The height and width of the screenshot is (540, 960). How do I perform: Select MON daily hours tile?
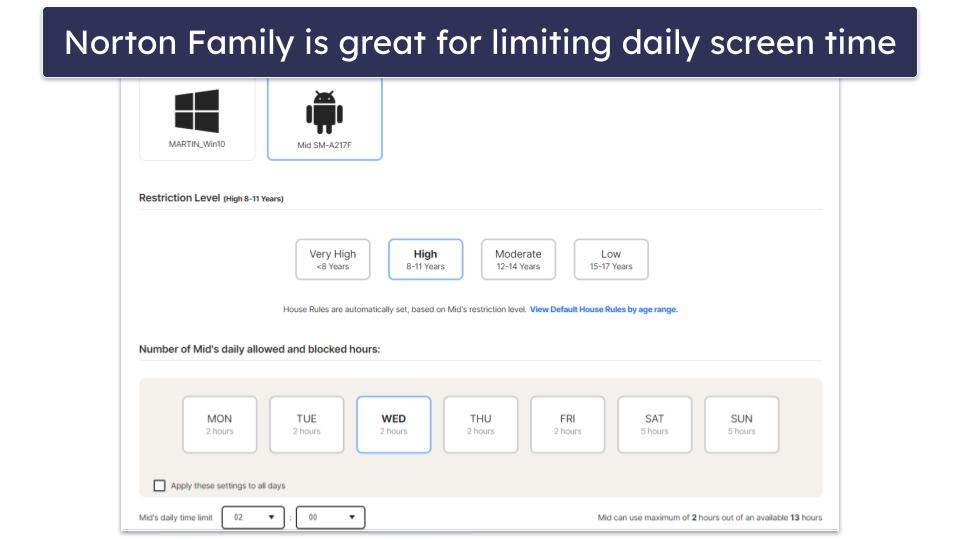(220, 425)
